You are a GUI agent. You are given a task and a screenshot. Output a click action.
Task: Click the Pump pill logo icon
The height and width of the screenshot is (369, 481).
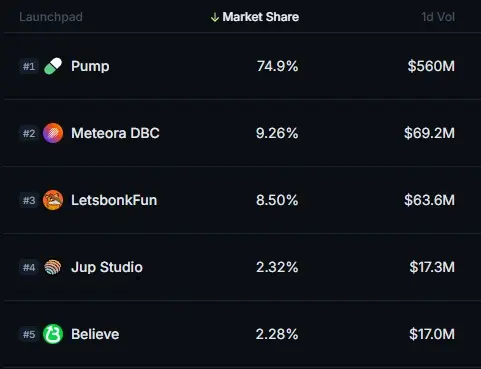(x=53, y=66)
